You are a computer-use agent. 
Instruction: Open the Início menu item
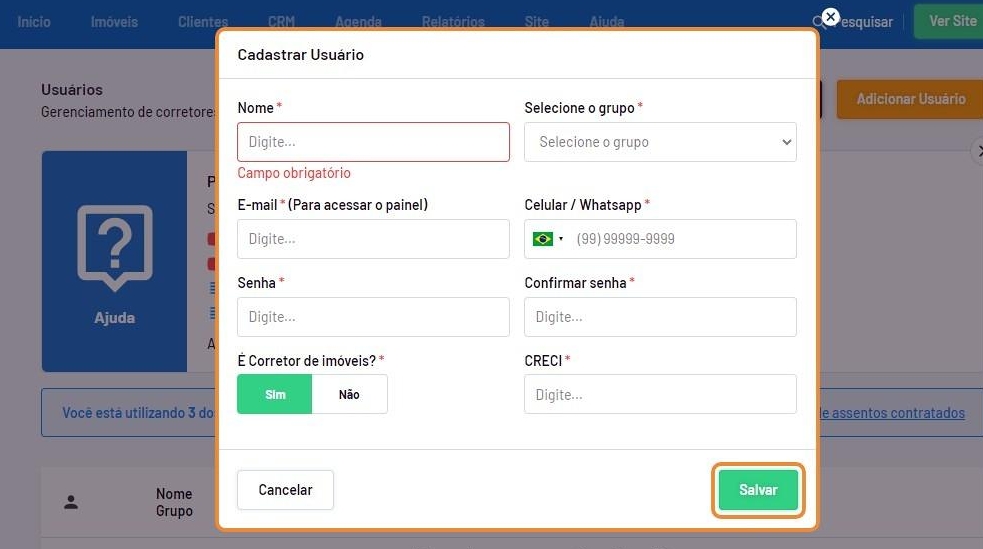[x=34, y=22]
